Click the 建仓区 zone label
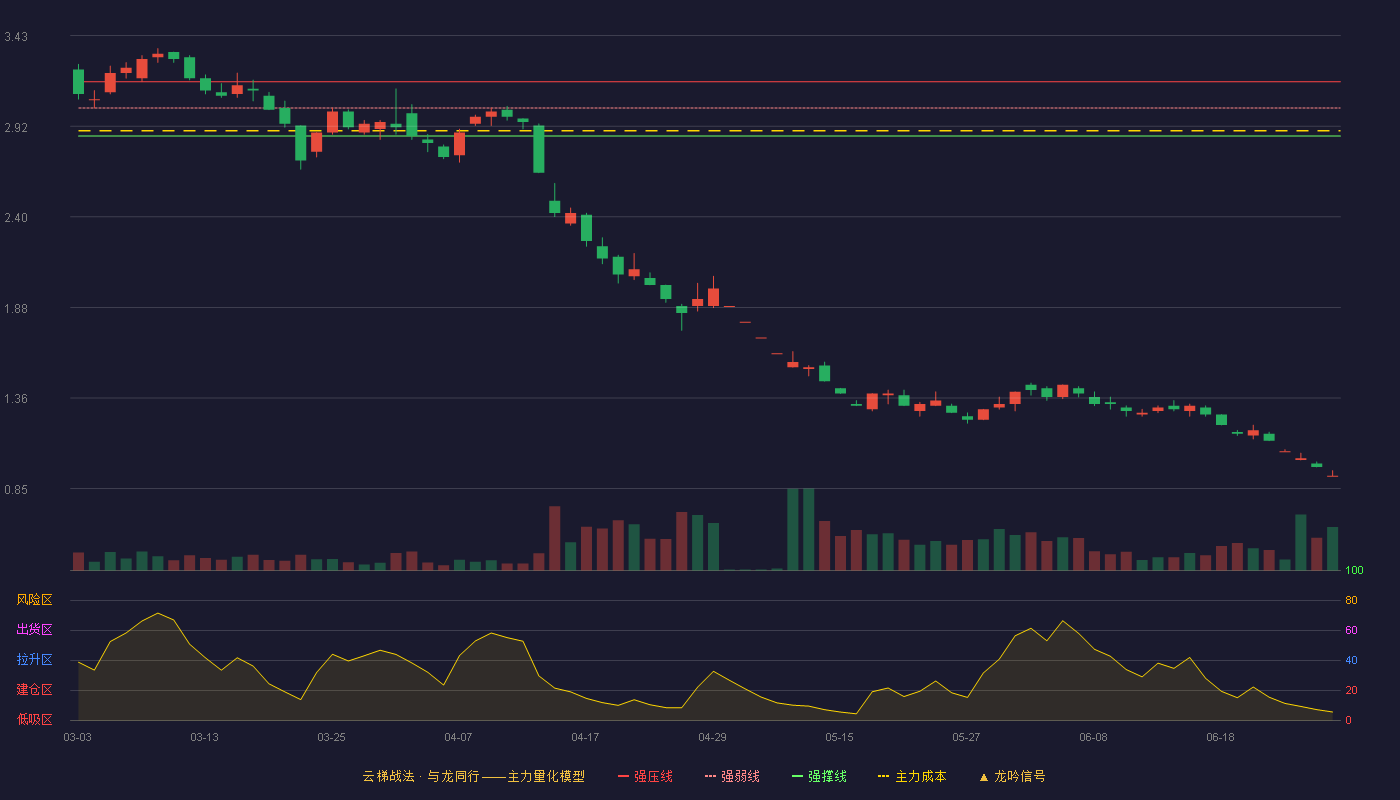Viewport: 1400px width, 800px height. click(x=34, y=690)
